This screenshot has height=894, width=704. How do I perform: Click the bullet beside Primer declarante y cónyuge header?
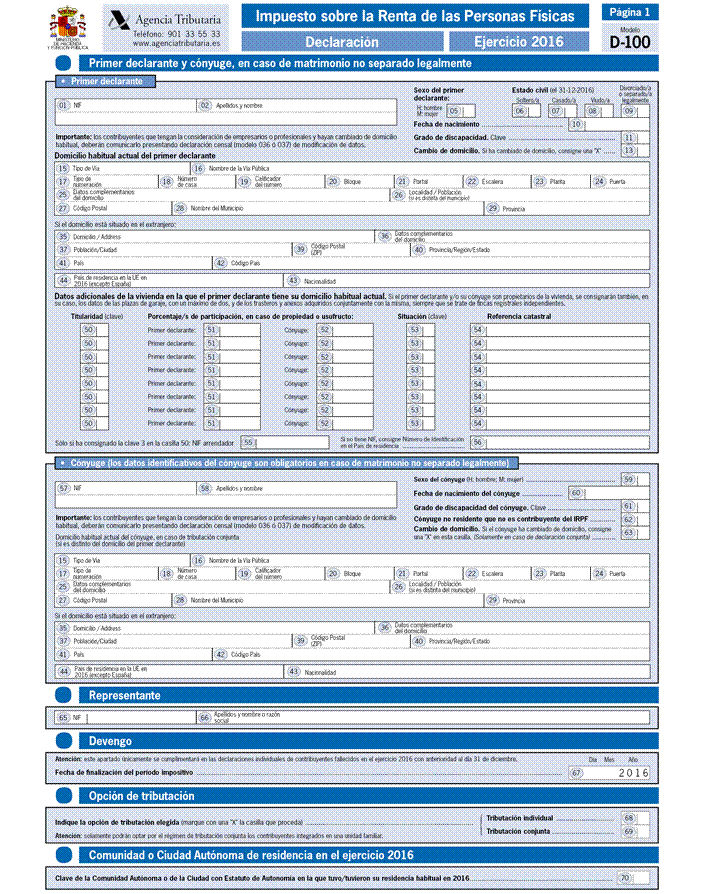tap(65, 62)
